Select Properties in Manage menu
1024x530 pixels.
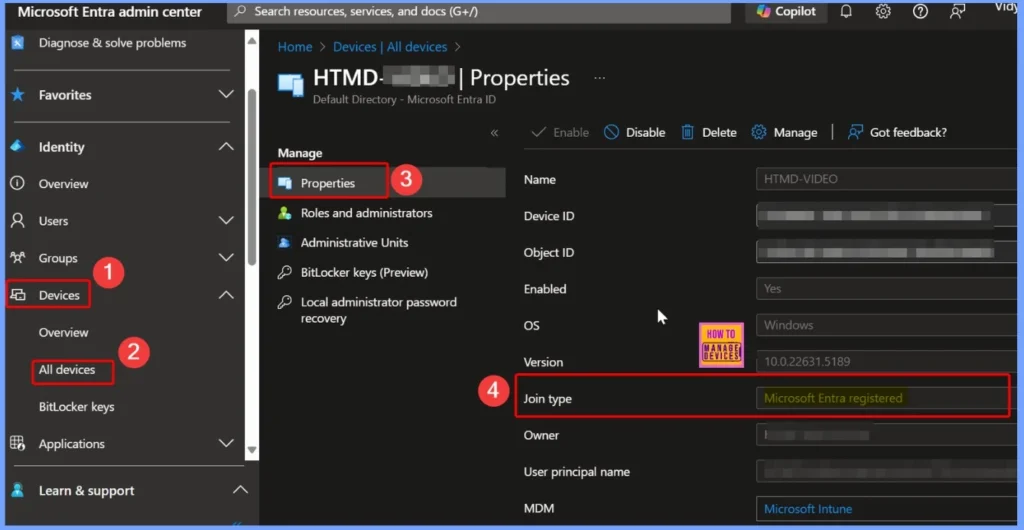point(328,183)
